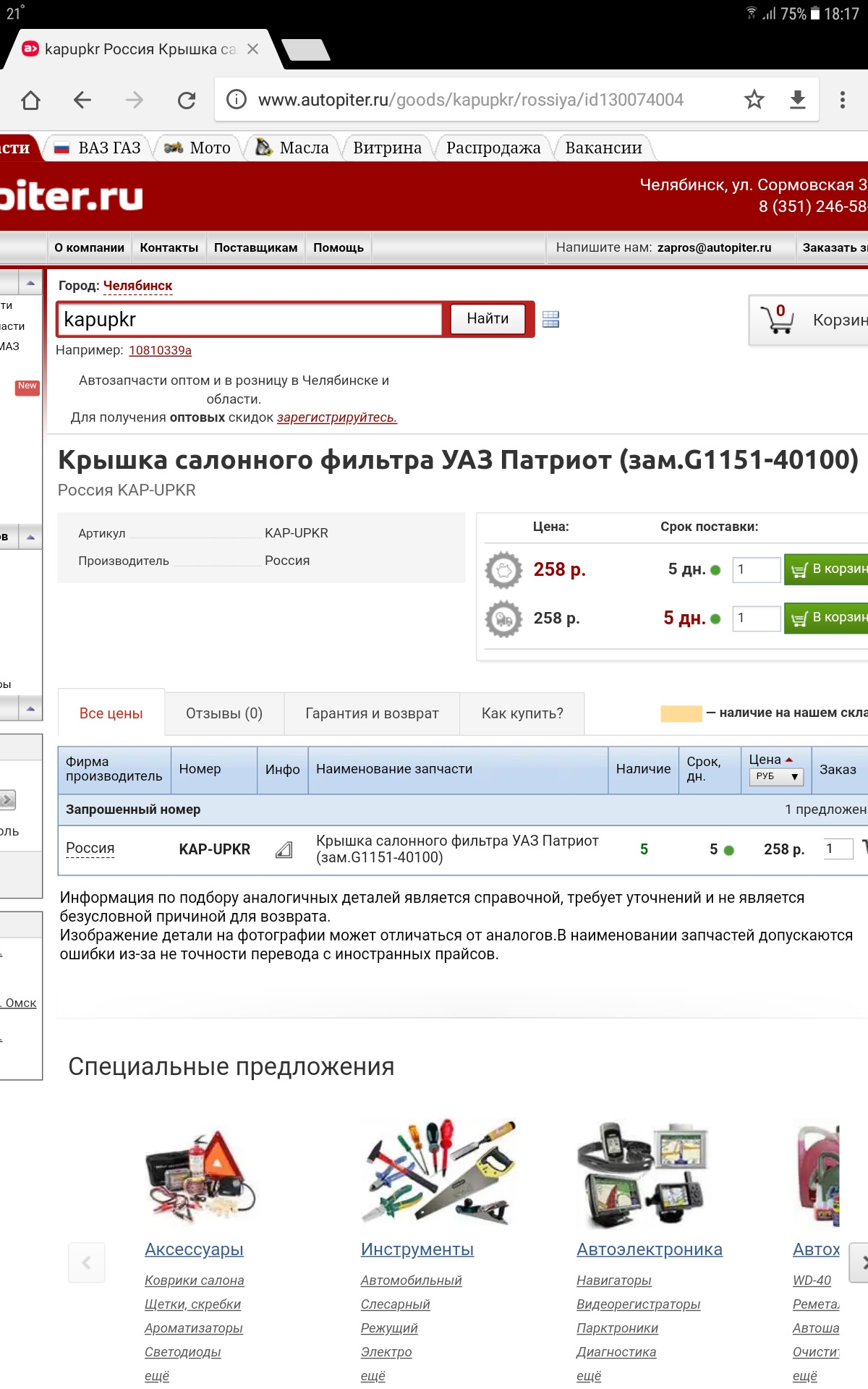Select the Вакансии tab

(603, 148)
